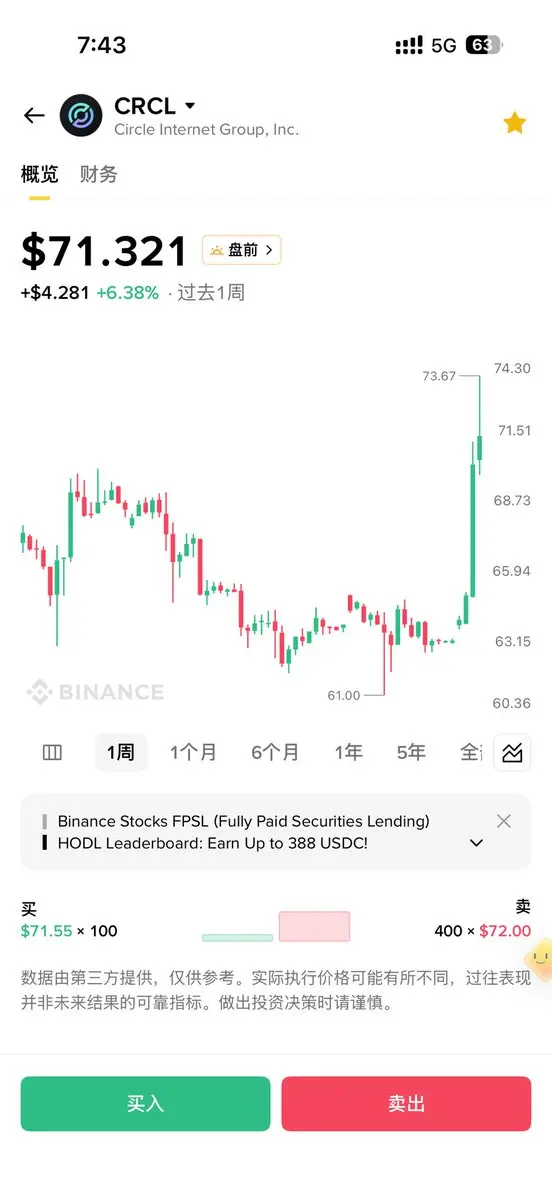Tap the 卖出 sell button
This screenshot has width=552, height=1200.
(x=406, y=1103)
